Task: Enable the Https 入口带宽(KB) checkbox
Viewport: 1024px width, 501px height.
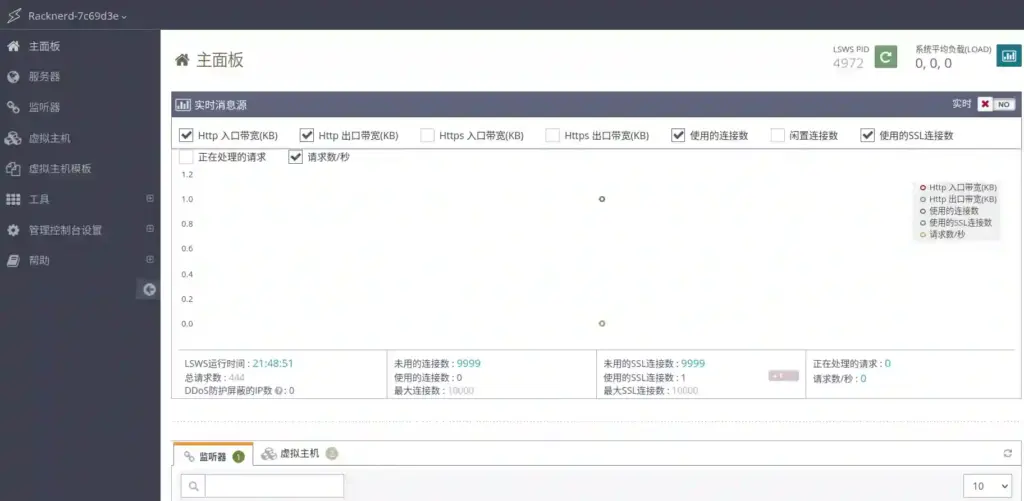Action: (427, 135)
